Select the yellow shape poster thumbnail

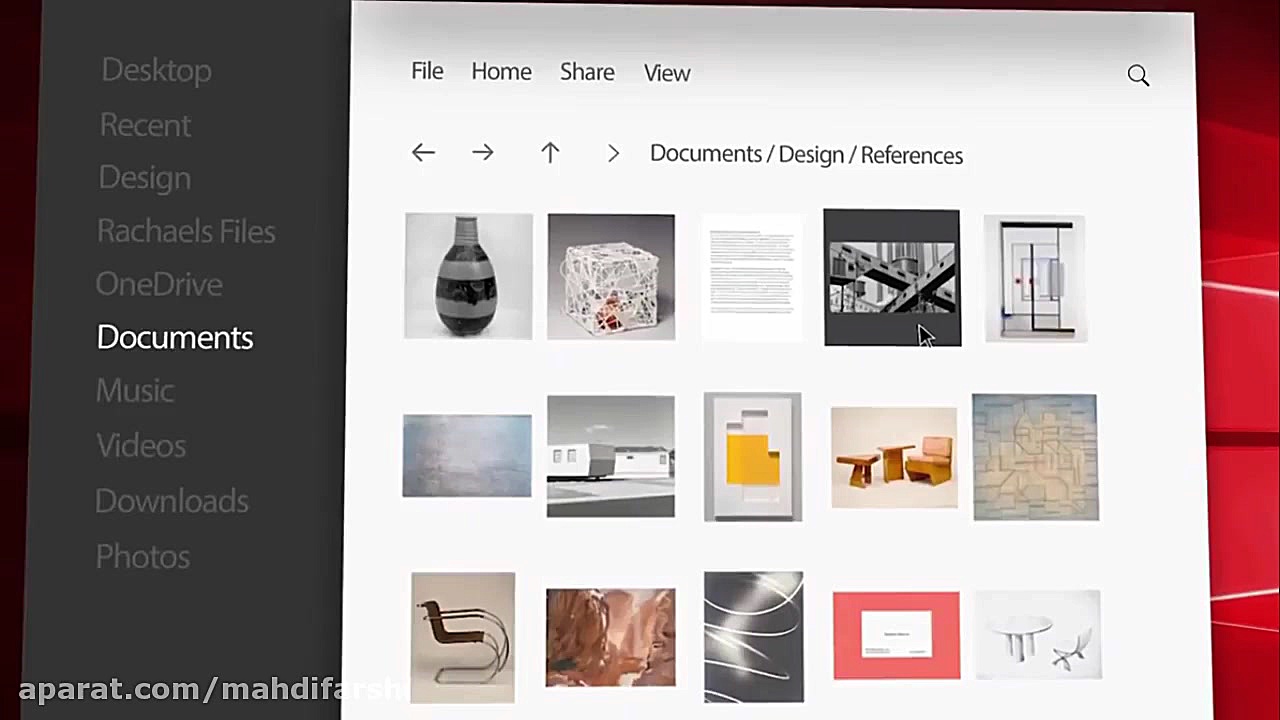[753, 457]
